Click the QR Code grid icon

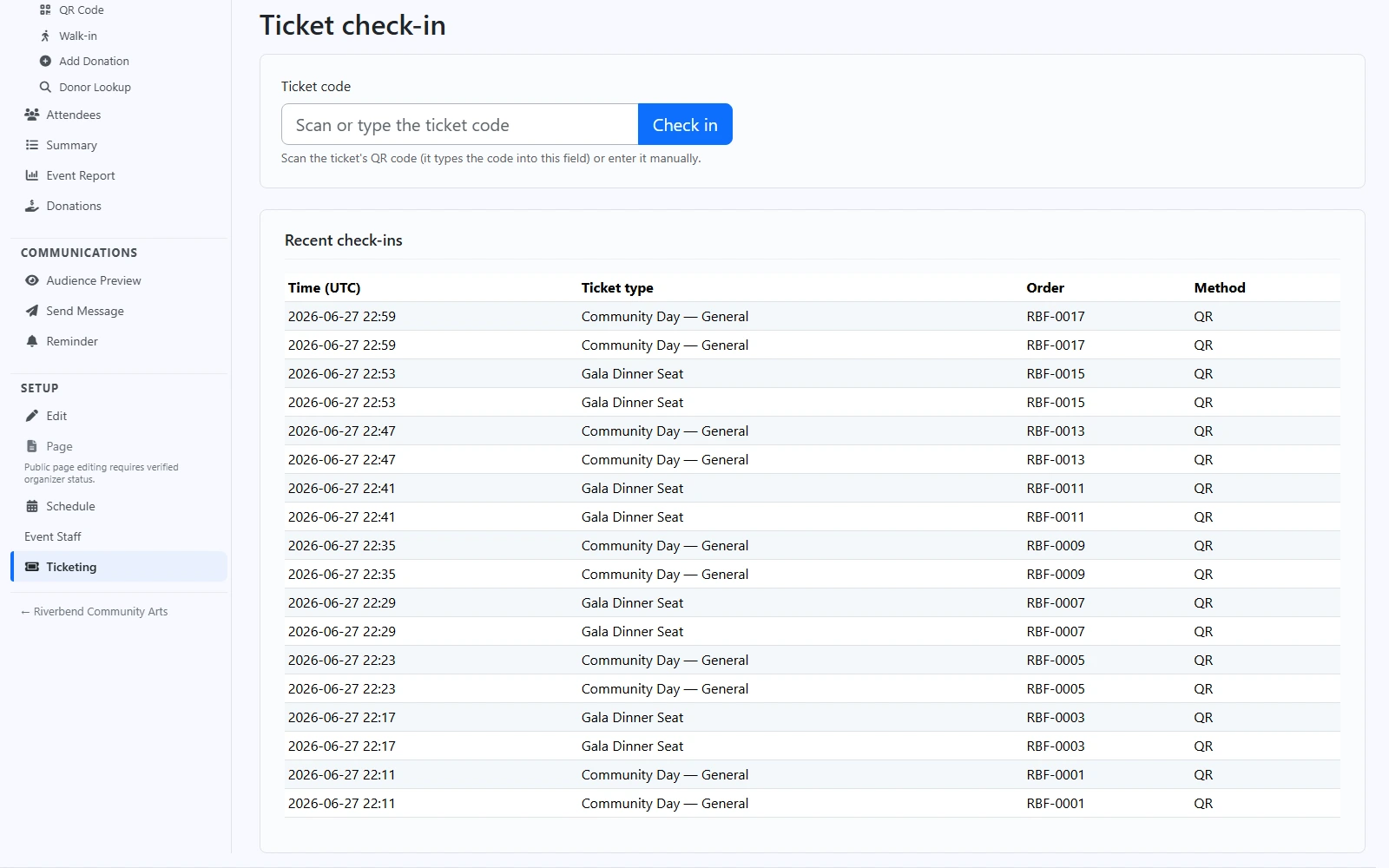click(x=45, y=10)
